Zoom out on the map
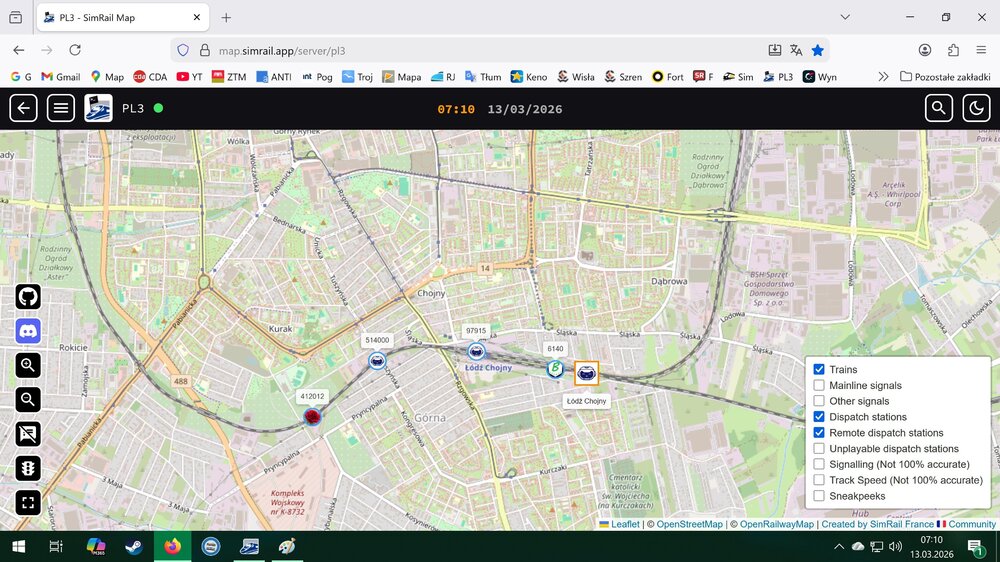The width and height of the screenshot is (1000, 562). [28, 400]
